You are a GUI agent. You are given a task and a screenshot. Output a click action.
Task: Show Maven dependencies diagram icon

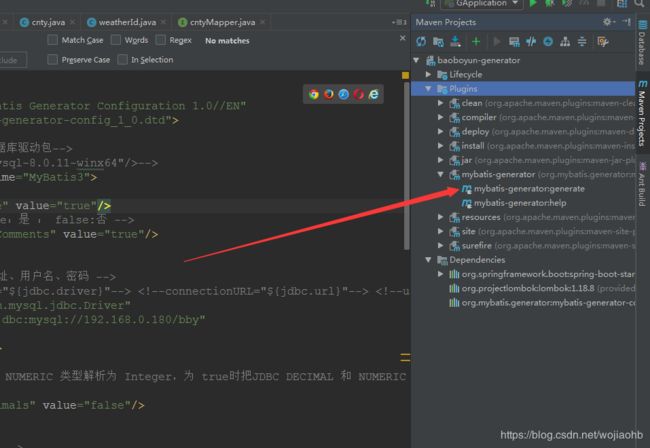point(565,41)
